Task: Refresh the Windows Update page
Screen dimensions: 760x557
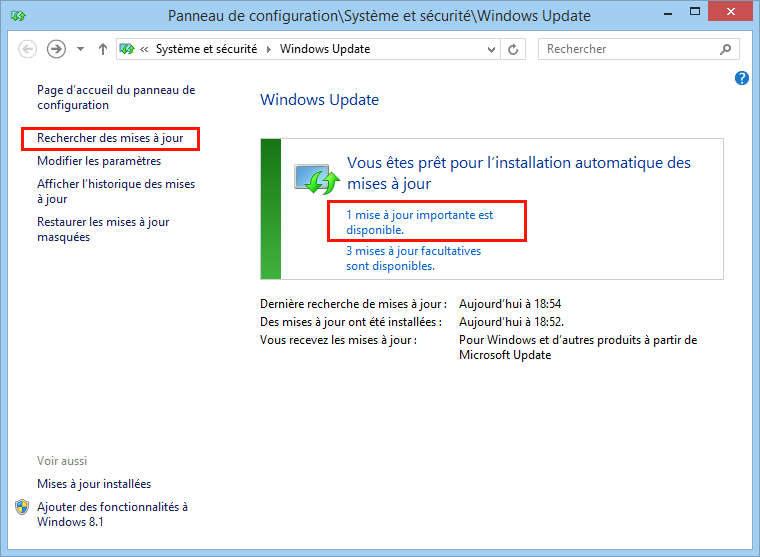Action: coord(513,49)
